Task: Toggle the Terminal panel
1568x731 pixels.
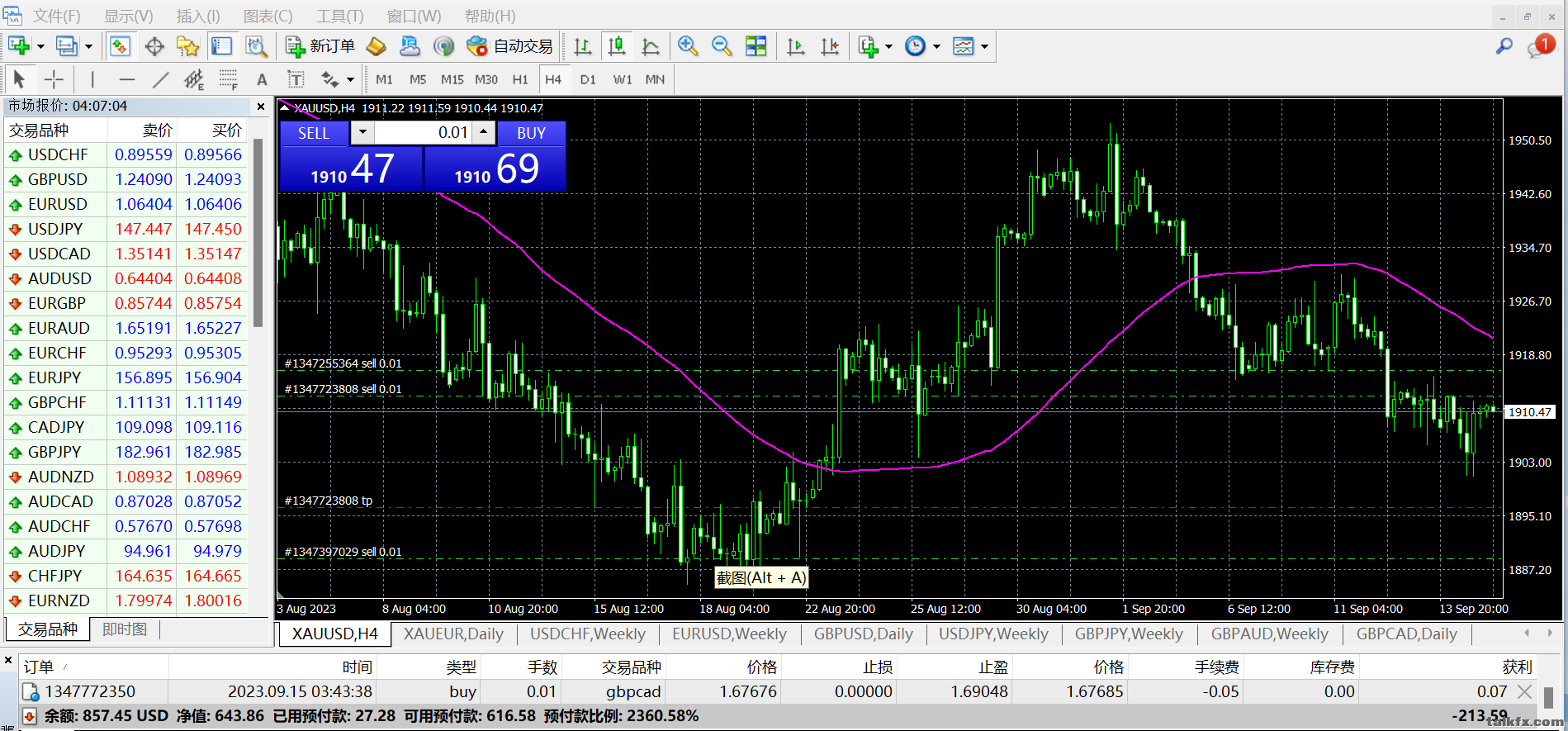Action: (x=222, y=46)
